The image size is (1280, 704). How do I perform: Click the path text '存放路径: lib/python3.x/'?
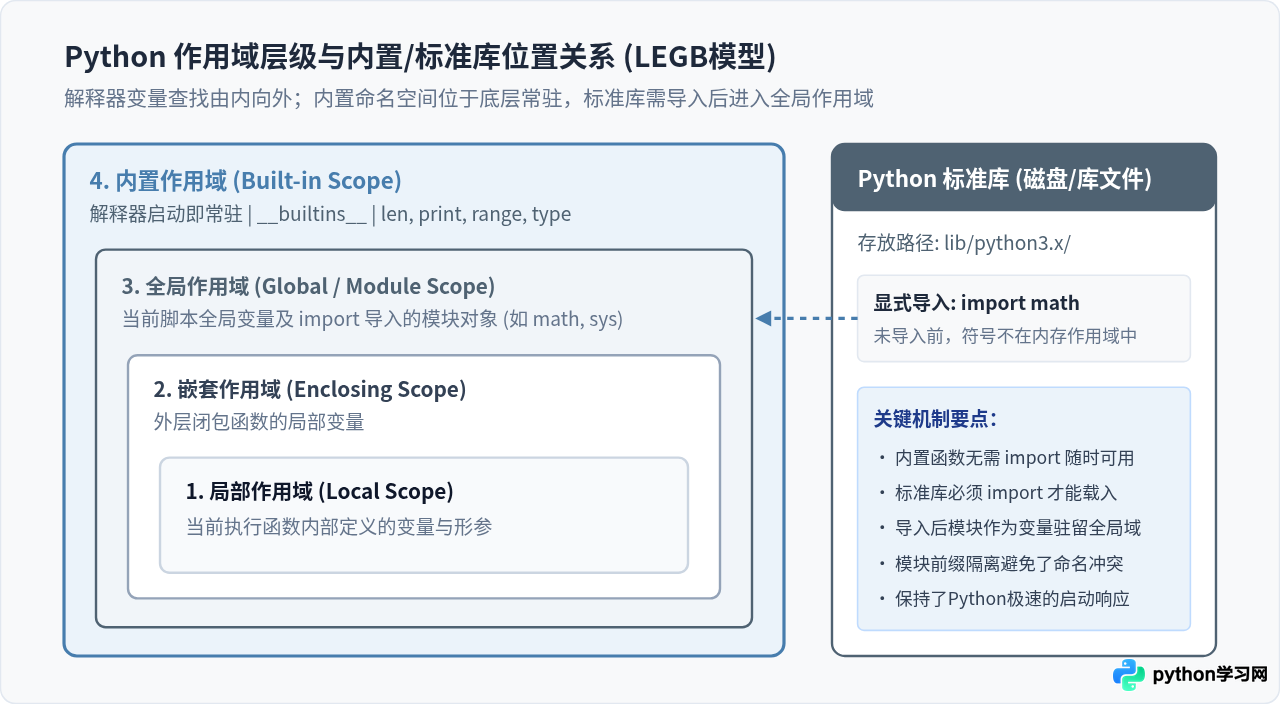pos(964,243)
